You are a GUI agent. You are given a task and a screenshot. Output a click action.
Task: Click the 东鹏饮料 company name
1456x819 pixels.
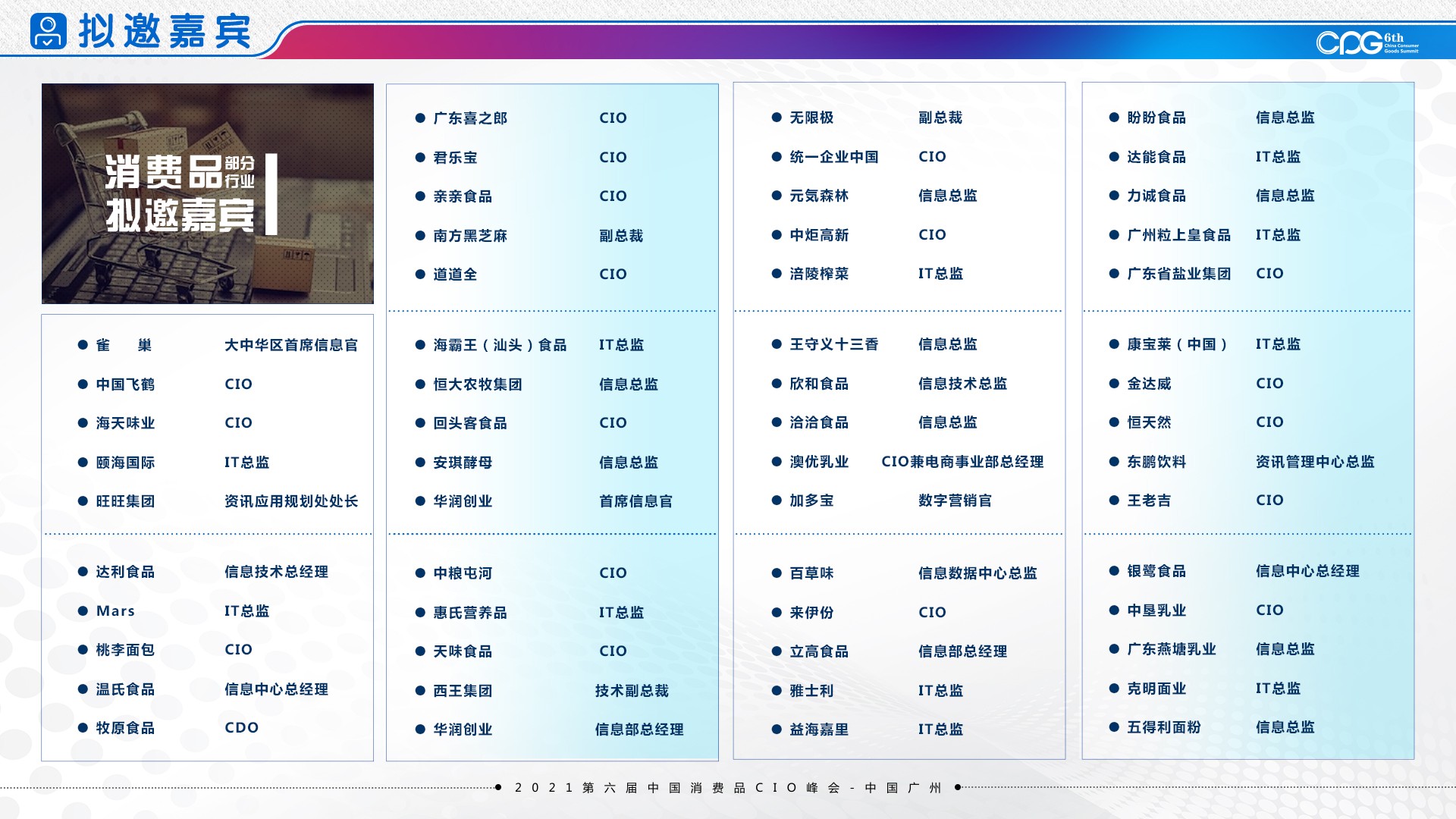point(1156,462)
